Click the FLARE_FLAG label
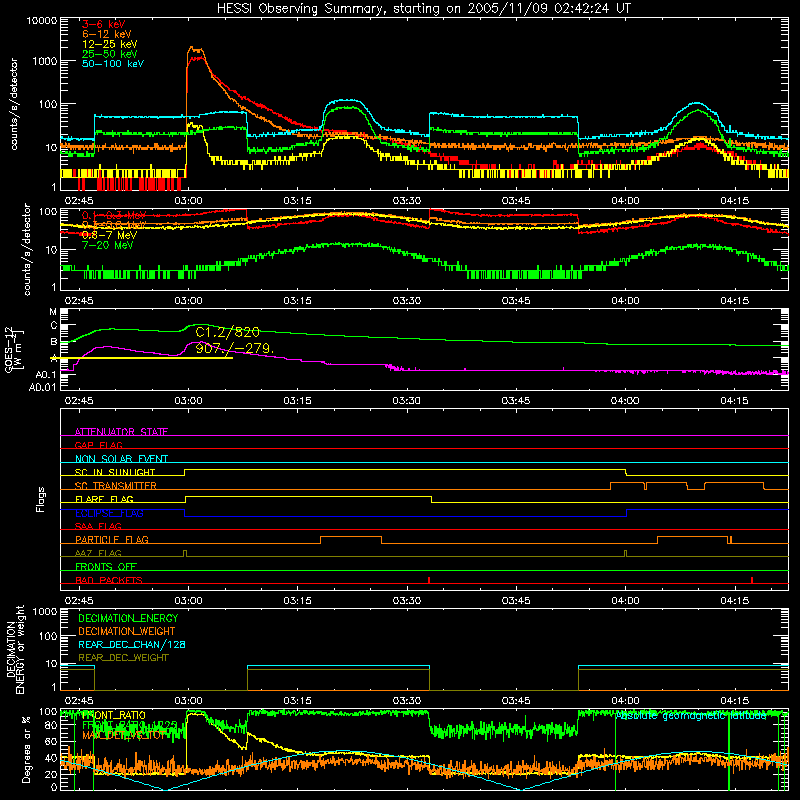This screenshot has width=800, height=800. (104, 499)
